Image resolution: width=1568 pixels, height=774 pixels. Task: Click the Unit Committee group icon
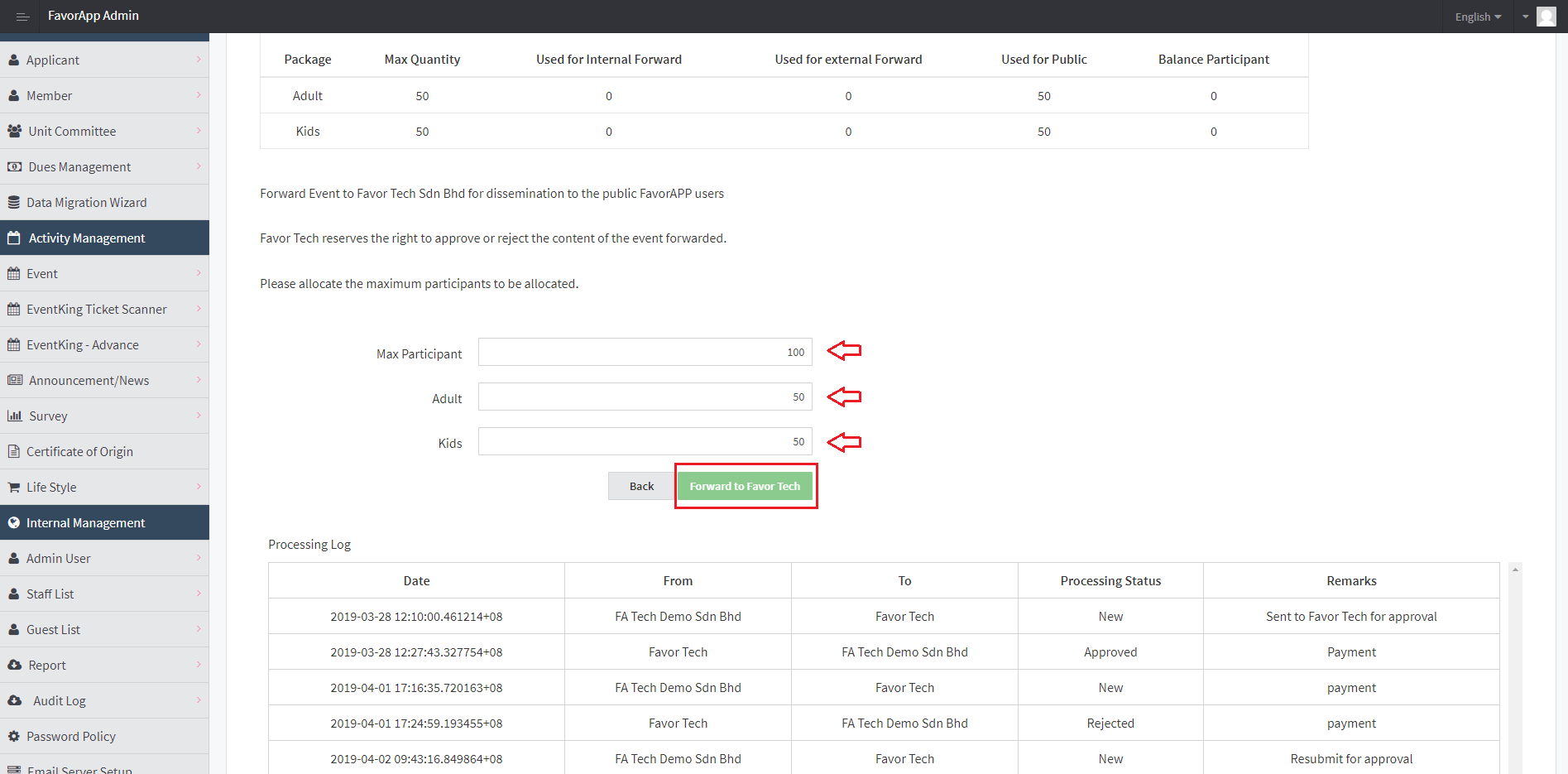click(14, 131)
